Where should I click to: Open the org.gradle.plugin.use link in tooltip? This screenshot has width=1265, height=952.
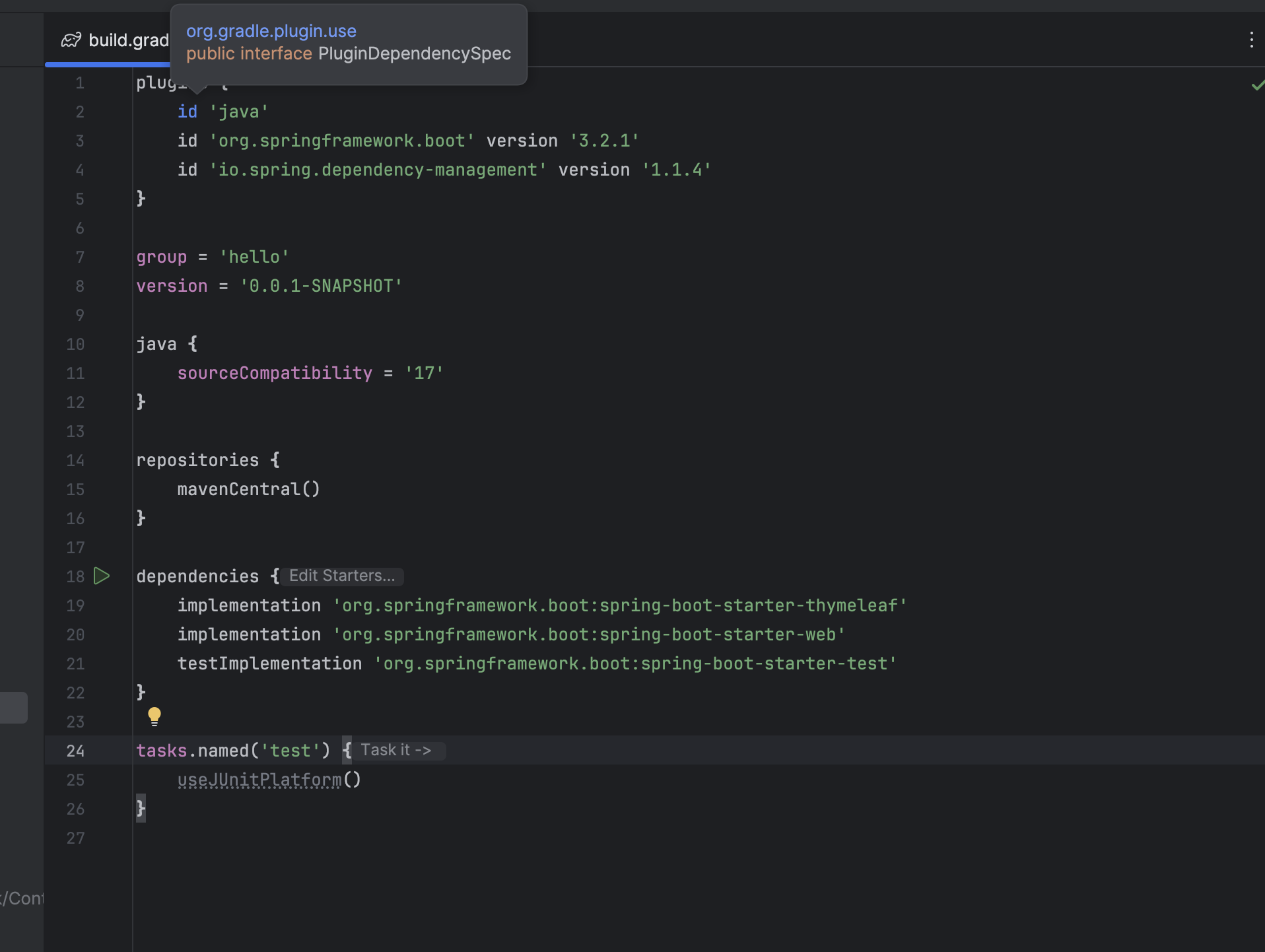point(271,31)
